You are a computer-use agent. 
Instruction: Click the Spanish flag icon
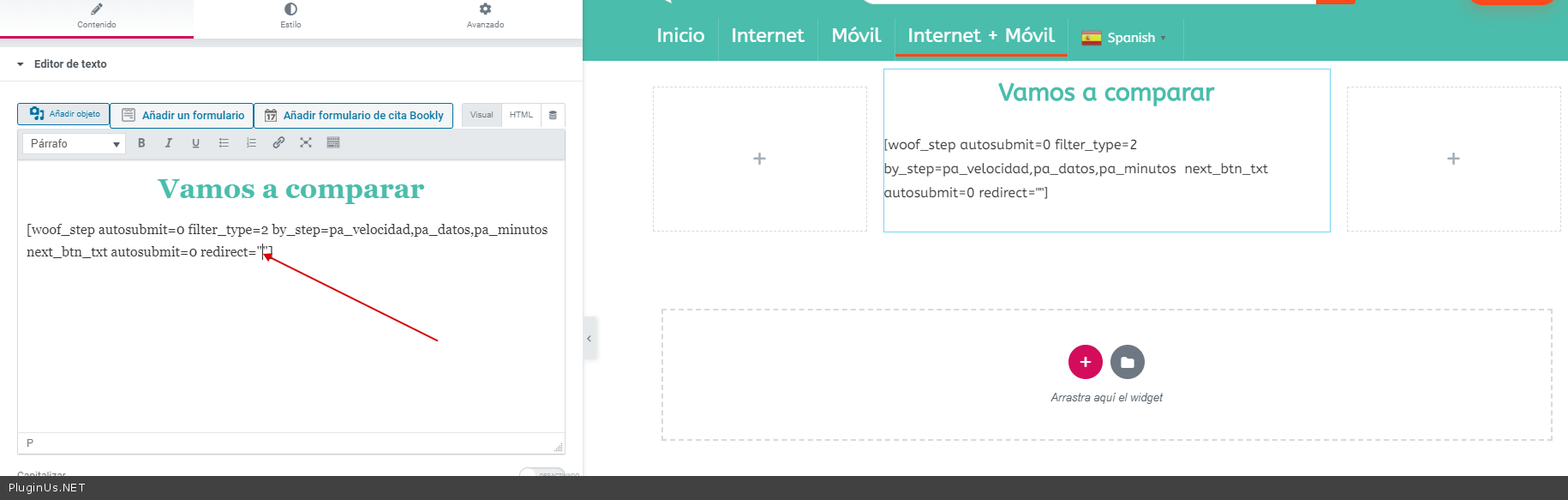(x=1092, y=38)
